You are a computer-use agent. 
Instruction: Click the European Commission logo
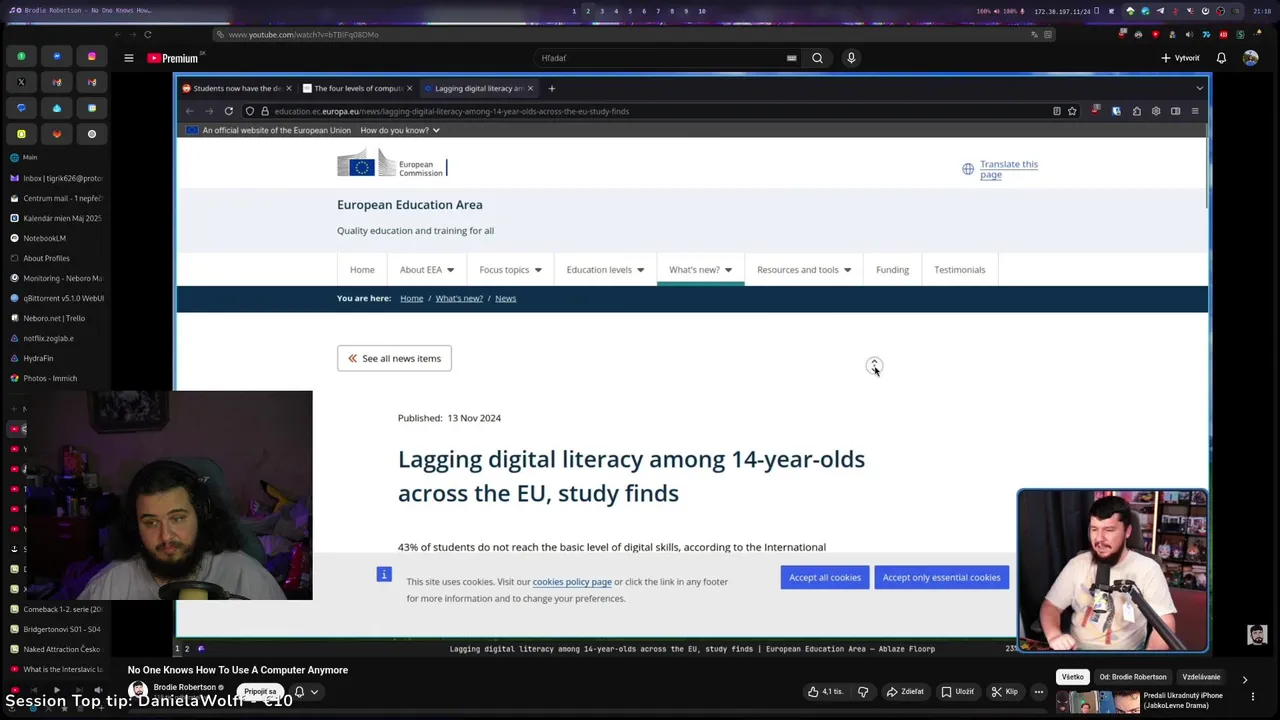click(x=392, y=164)
